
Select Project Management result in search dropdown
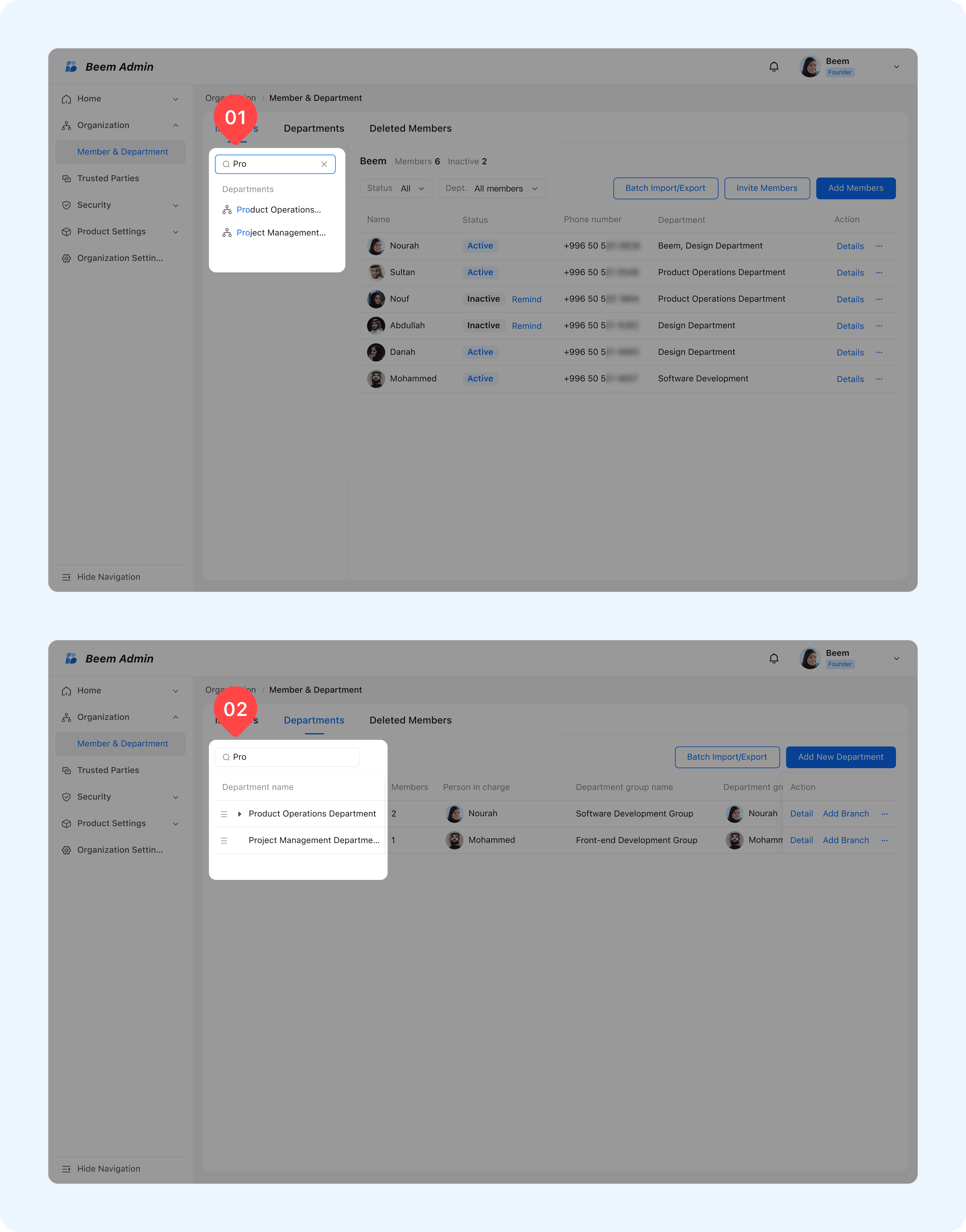tap(280, 233)
